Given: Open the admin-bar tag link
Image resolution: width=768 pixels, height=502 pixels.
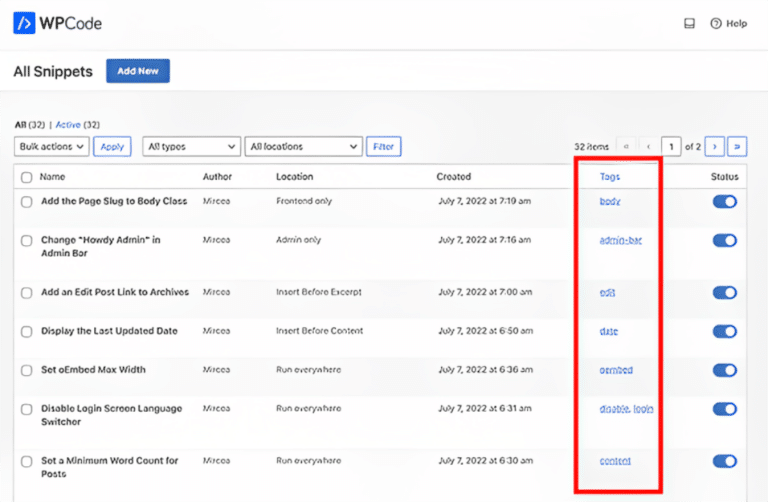Looking at the screenshot, I should [620, 240].
